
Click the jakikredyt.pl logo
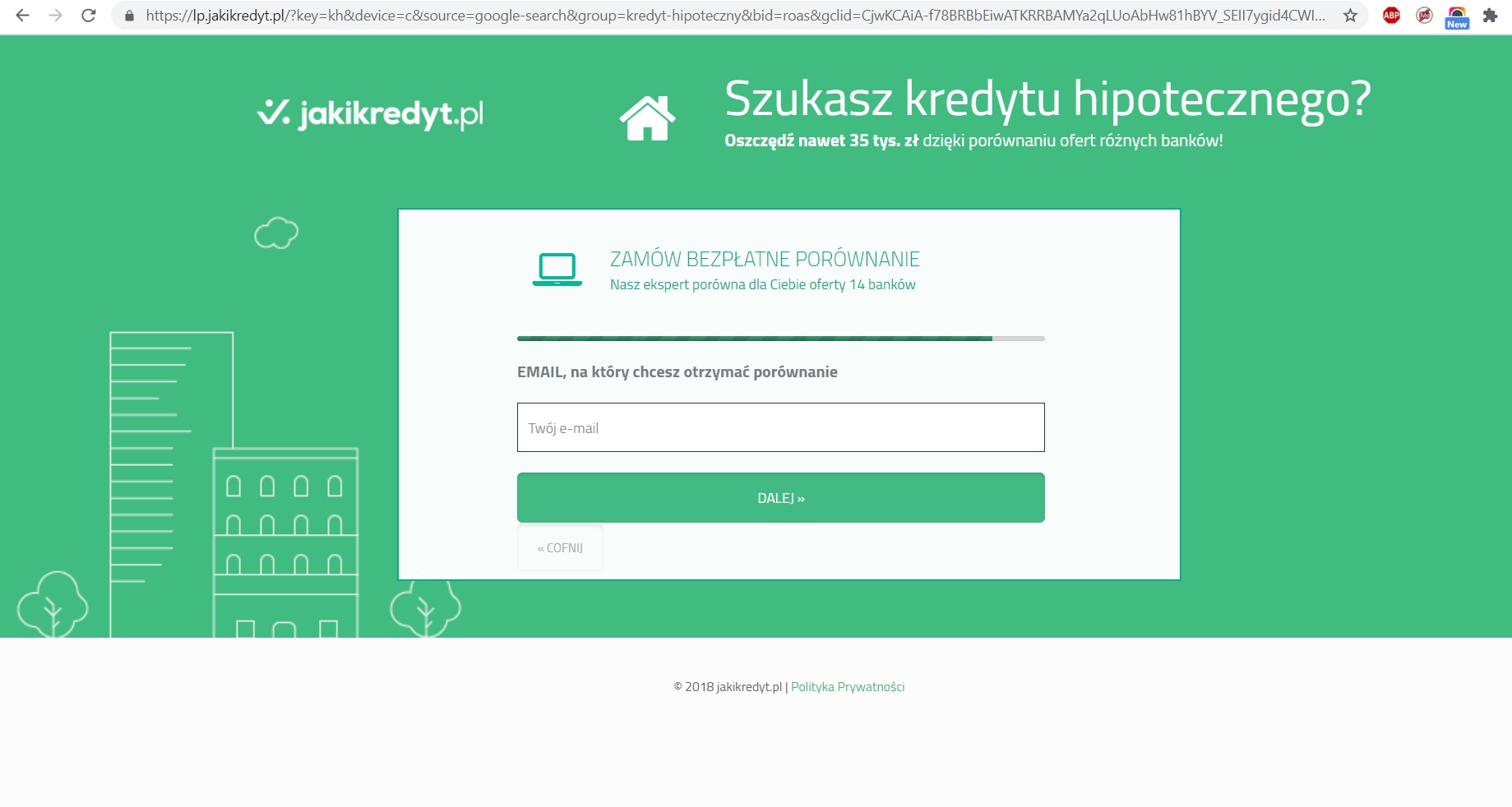pos(370,113)
